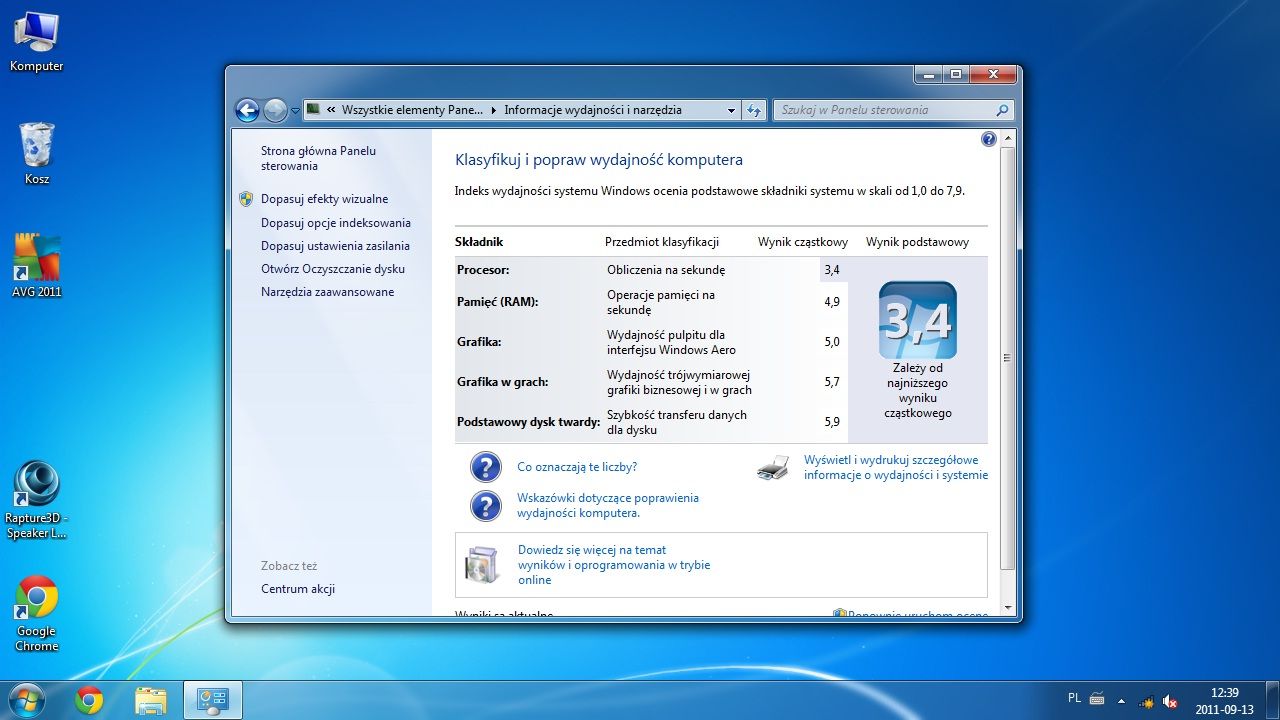The width and height of the screenshot is (1280, 720).
Task: Open 'Dopasuj opcje indeksowania' link
Action: point(336,223)
